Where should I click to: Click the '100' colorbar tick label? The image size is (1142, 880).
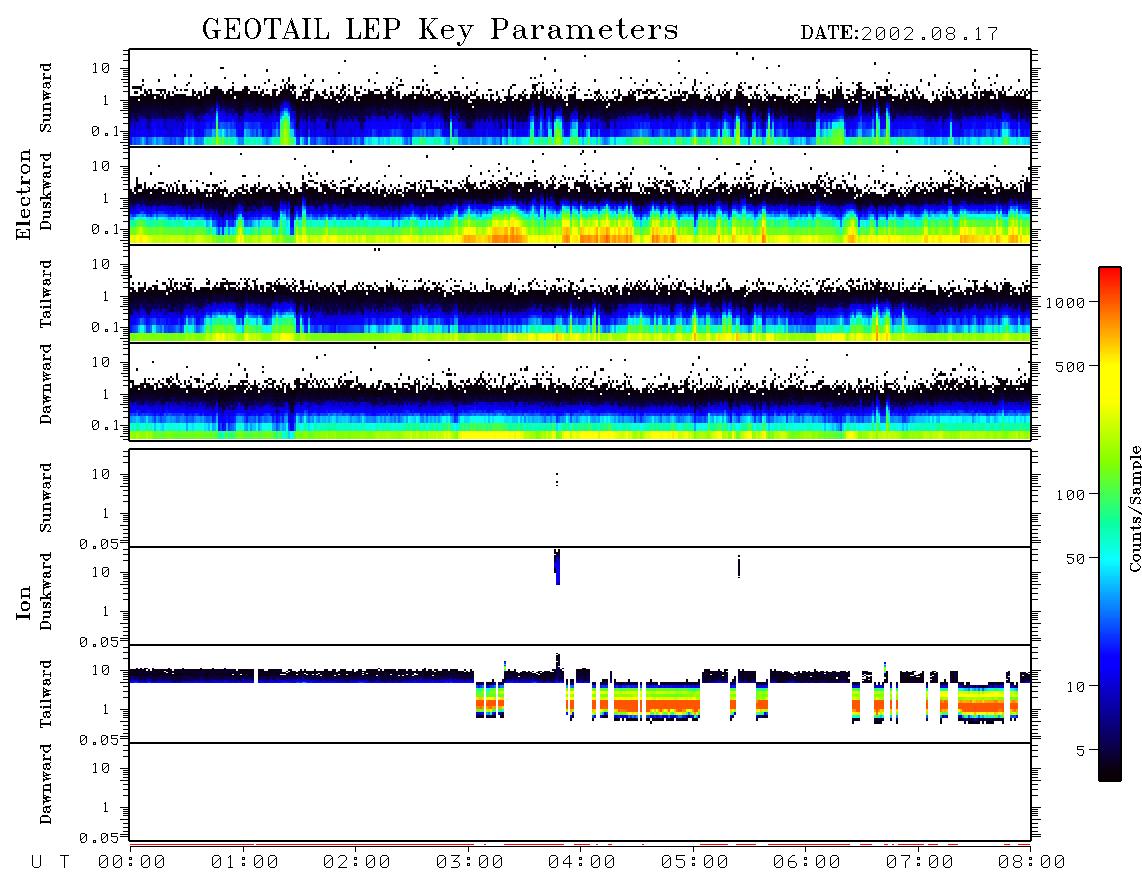pyautogui.click(x=1070, y=495)
